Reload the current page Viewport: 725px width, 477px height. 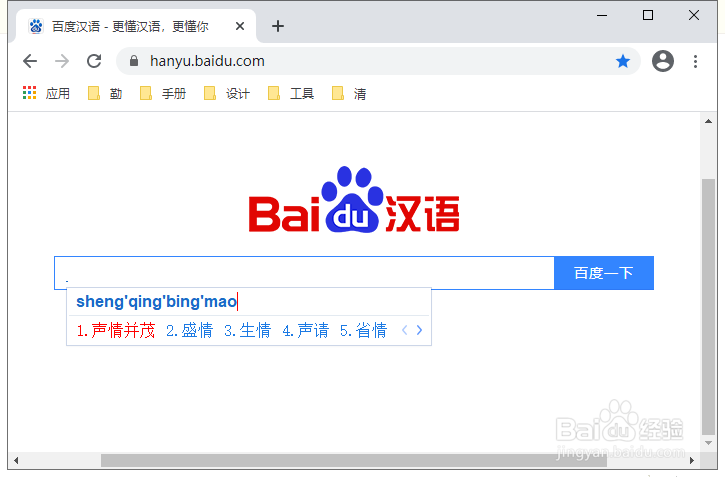pyautogui.click(x=94, y=61)
